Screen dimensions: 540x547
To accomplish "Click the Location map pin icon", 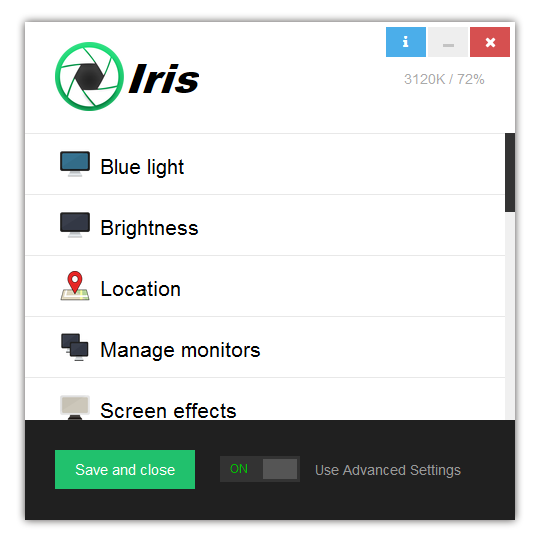I will [75, 286].
